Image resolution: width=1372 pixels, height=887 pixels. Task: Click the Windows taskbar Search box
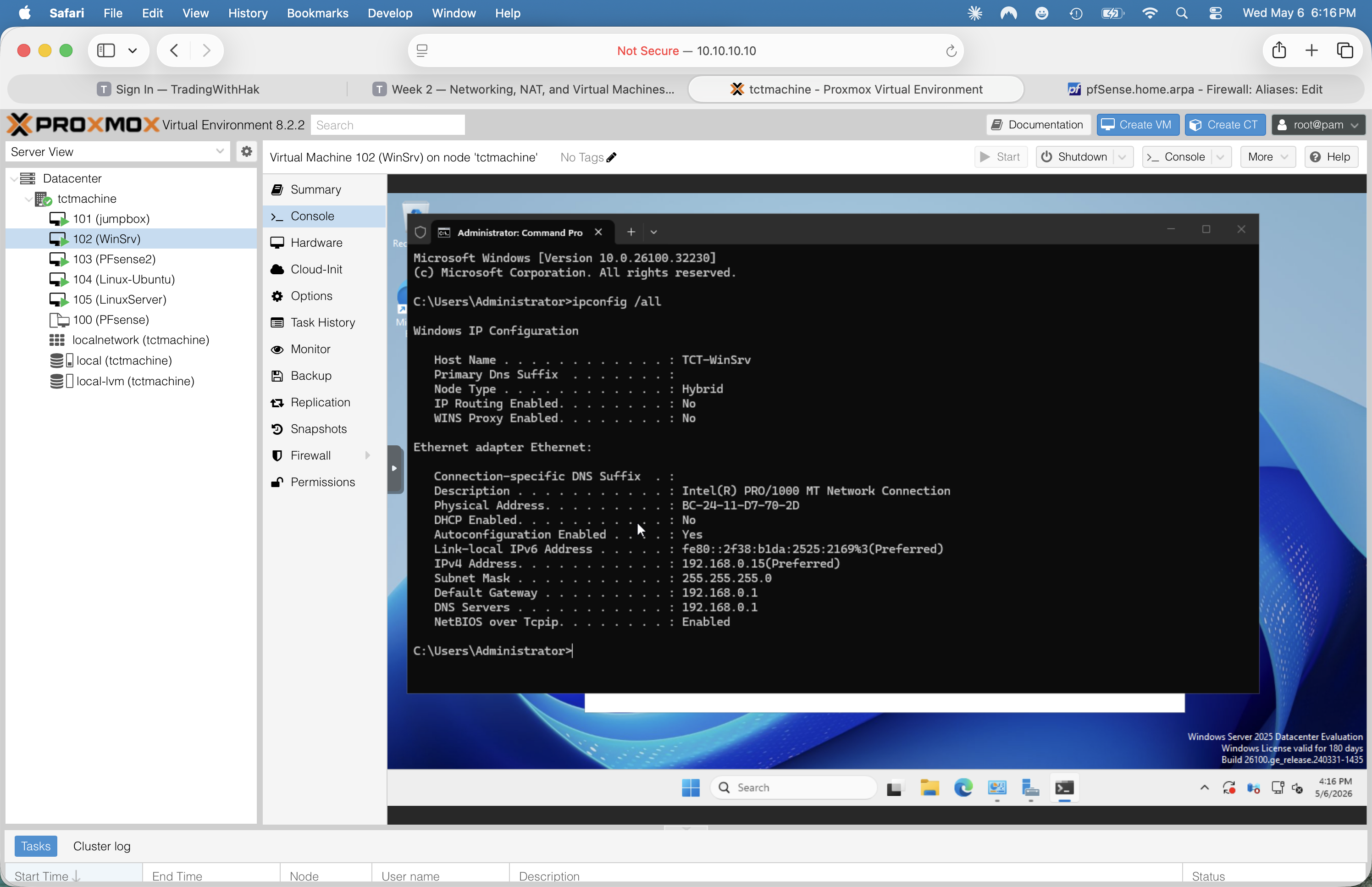click(794, 787)
